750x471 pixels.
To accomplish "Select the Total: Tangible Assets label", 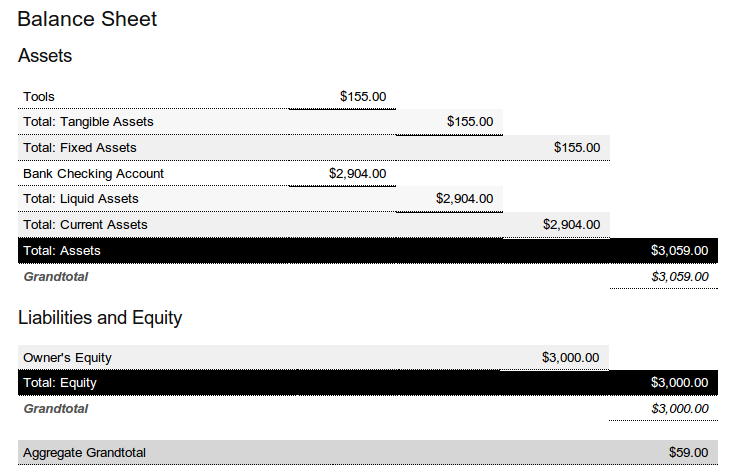I will point(88,122).
